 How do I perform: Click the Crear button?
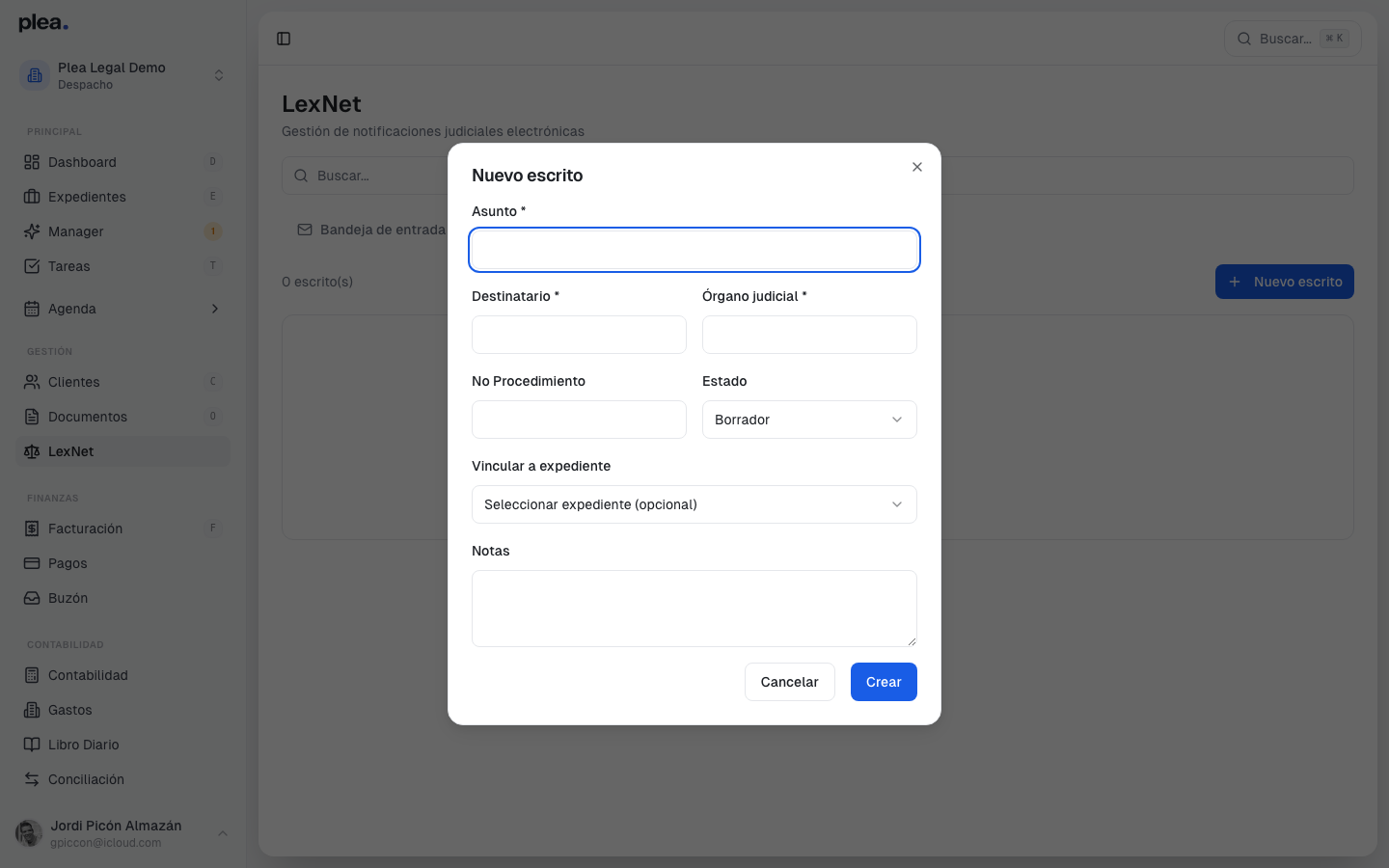coord(884,682)
